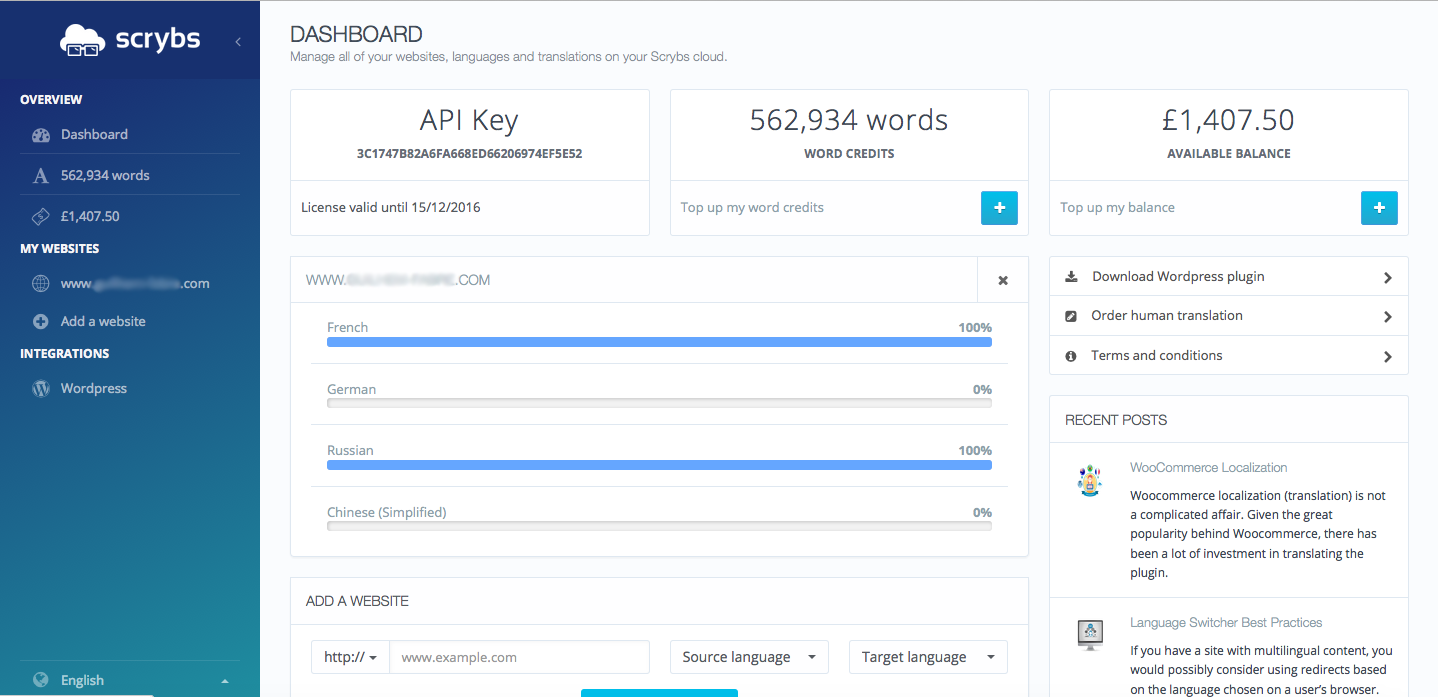Click Top up my word credits
Image resolution: width=1438 pixels, height=697 pixels.
[752, 208]
